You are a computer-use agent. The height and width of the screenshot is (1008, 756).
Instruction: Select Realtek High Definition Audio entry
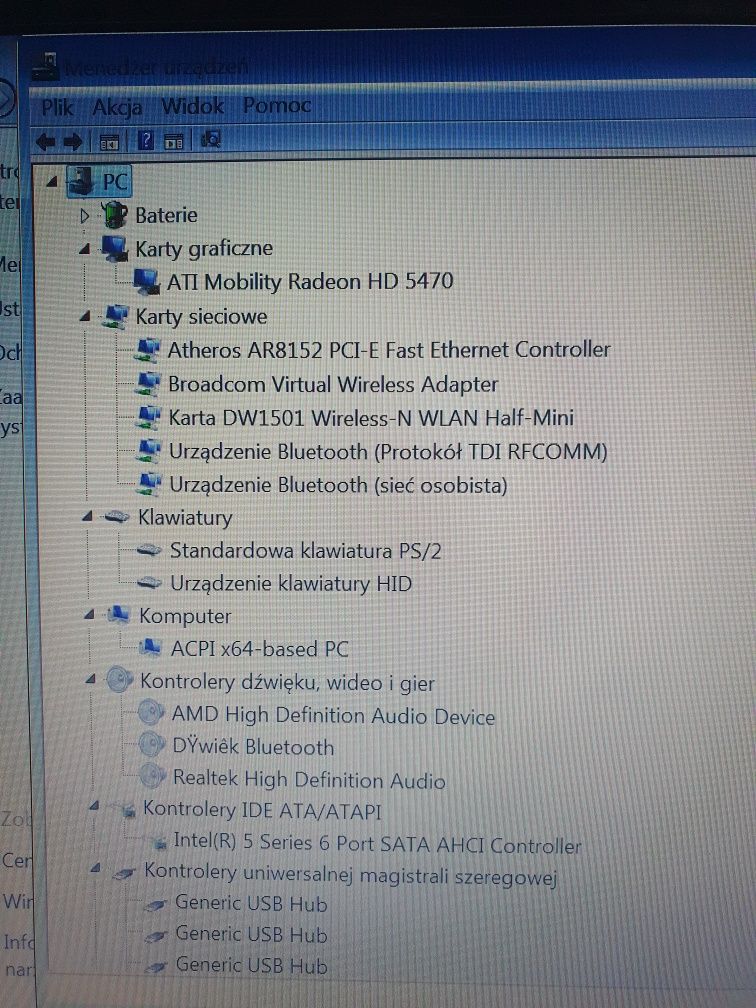pyautogui.click(x=309, y=779)
